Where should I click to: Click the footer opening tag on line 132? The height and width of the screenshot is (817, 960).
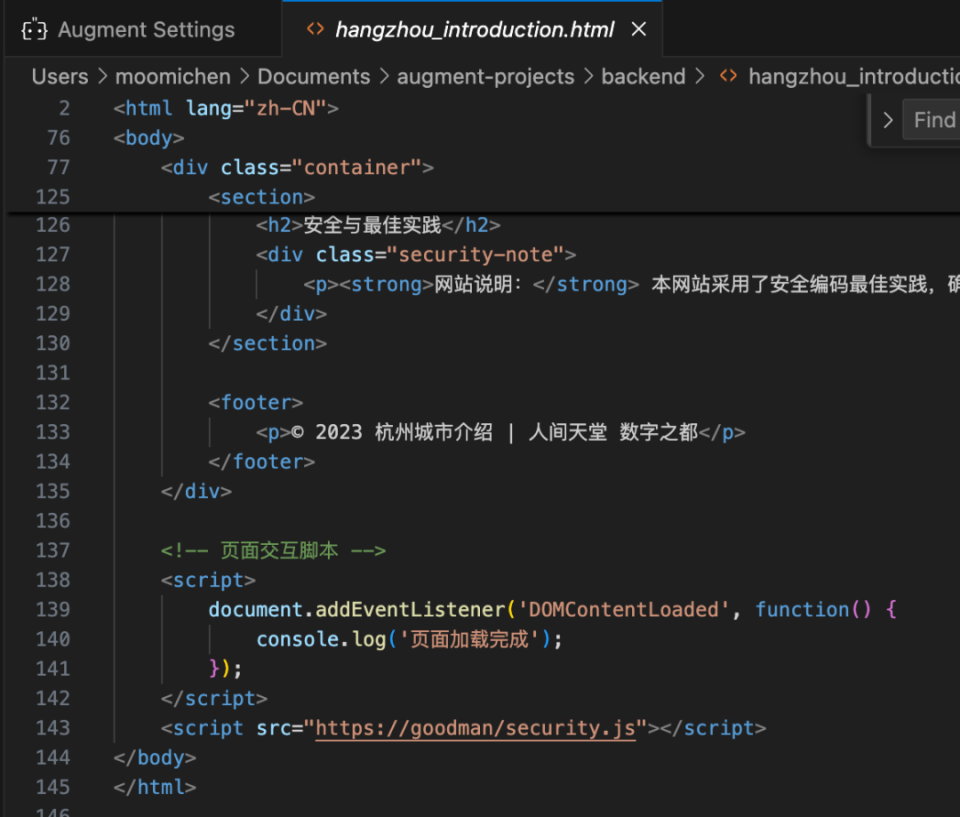point(256,402)
